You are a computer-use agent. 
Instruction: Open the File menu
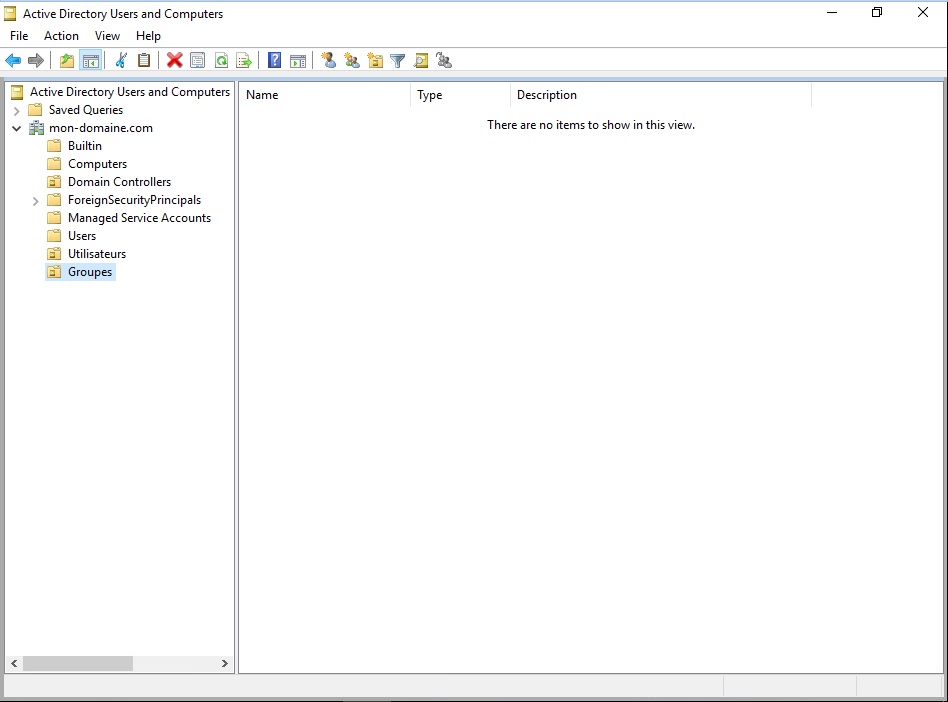coord(19,36)
